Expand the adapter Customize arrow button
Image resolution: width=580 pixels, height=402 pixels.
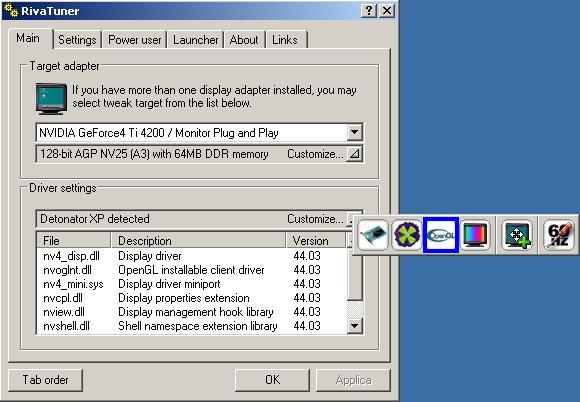point(354,154)
